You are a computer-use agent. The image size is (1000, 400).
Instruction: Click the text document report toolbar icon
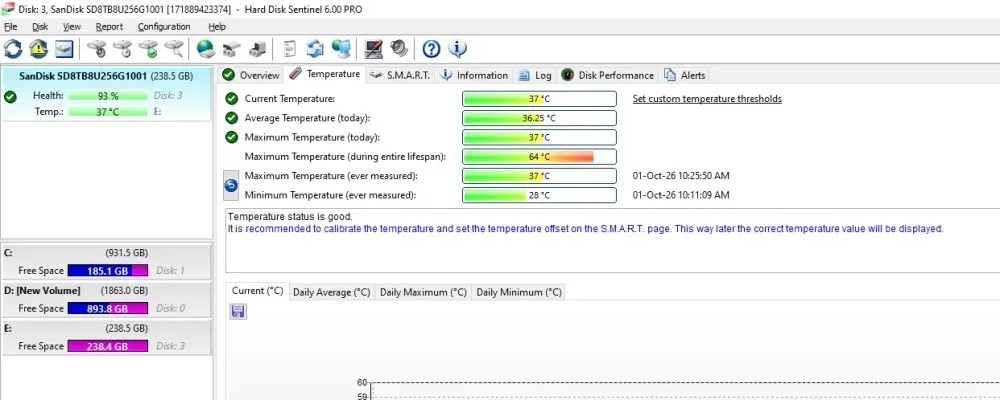click(x=290, y=48)
